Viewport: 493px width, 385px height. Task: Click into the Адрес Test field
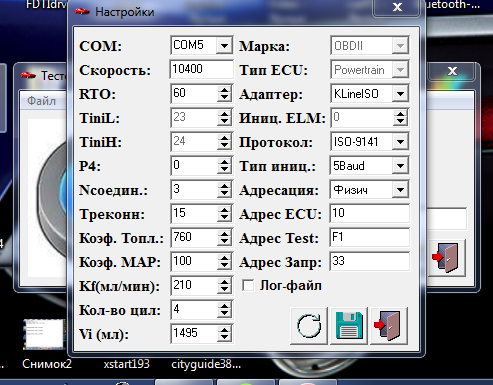(x=369, y=237)
